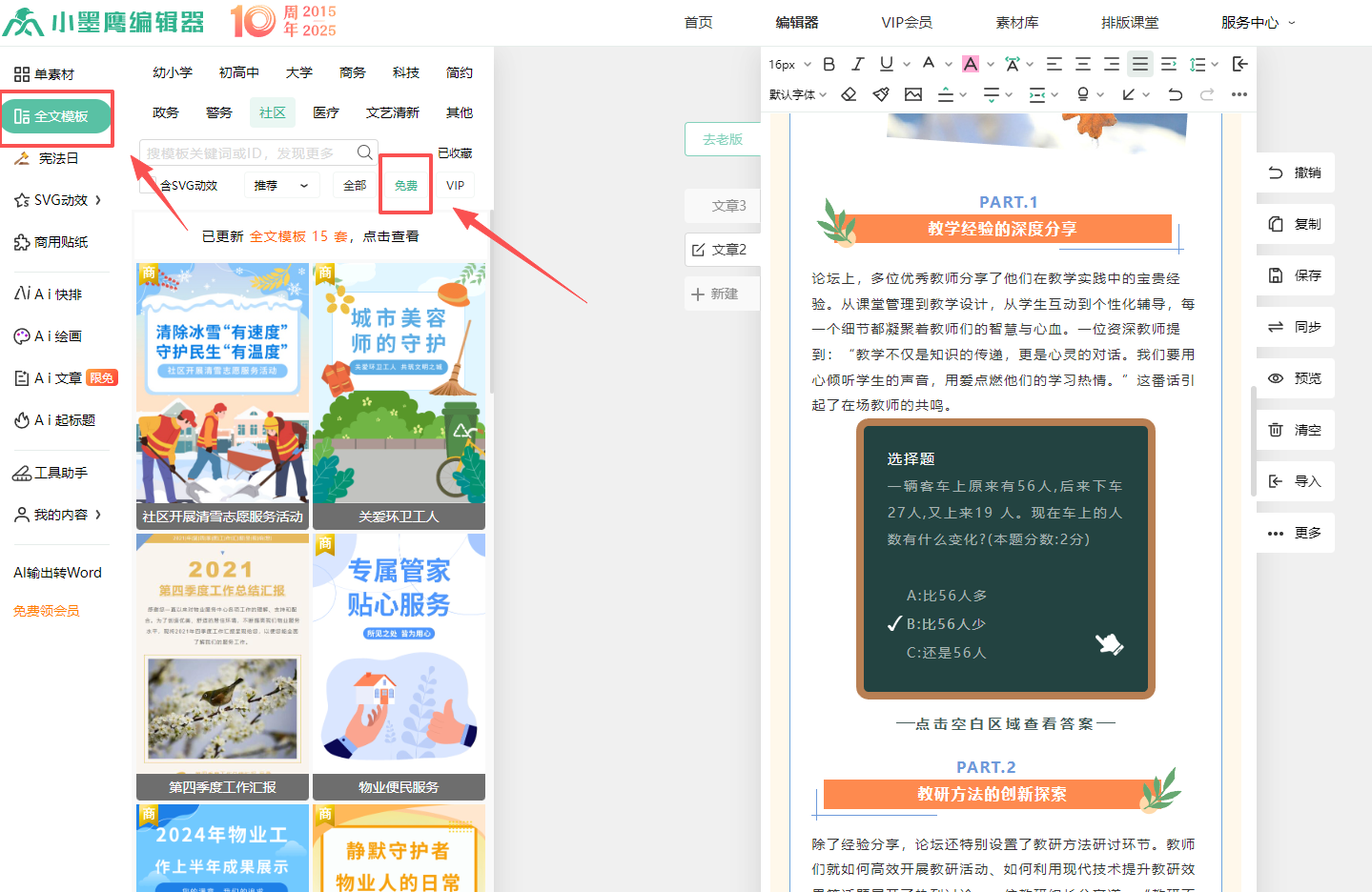The width and height of the screenshot is (1372, 892).
Task: Open the 全文模板 15 套 update link
Action: [x=298, y=236]
